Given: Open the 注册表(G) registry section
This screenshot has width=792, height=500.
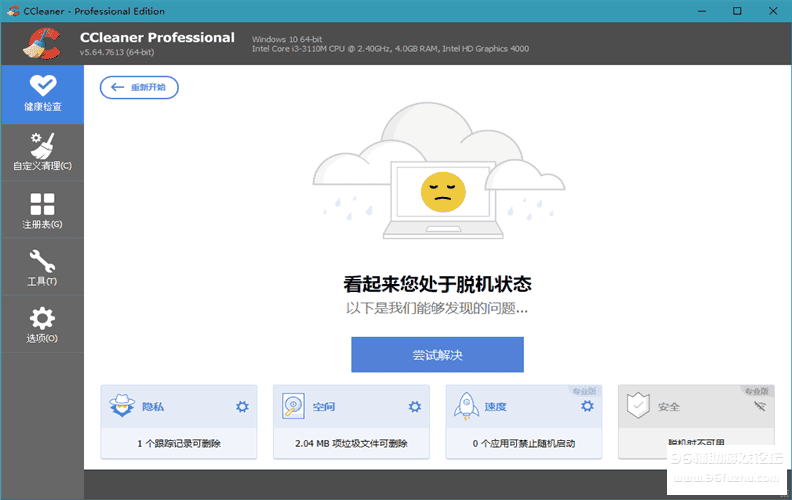Looking at the screenshot, I should 42,210.
